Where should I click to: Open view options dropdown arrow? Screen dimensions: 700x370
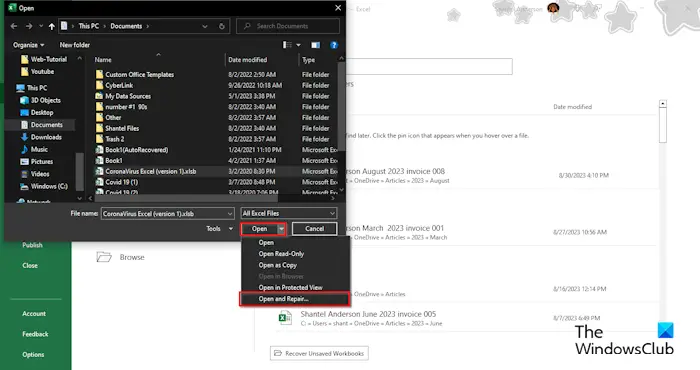click(298, 45)
